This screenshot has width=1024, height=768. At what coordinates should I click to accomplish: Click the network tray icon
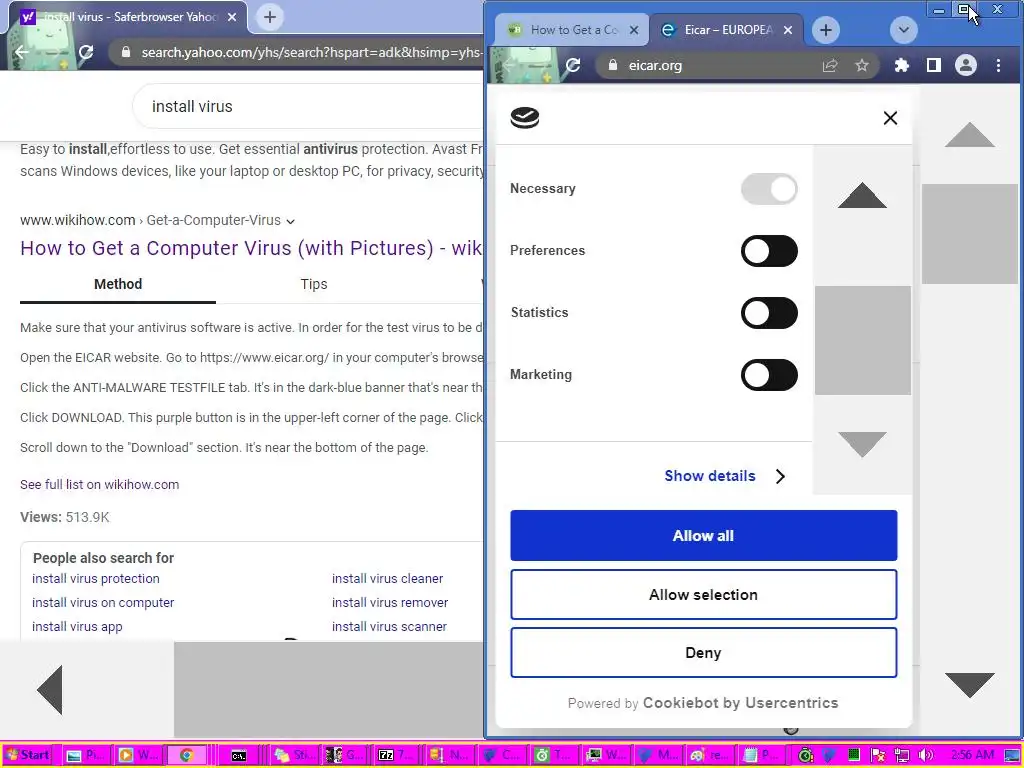[903, 755]
